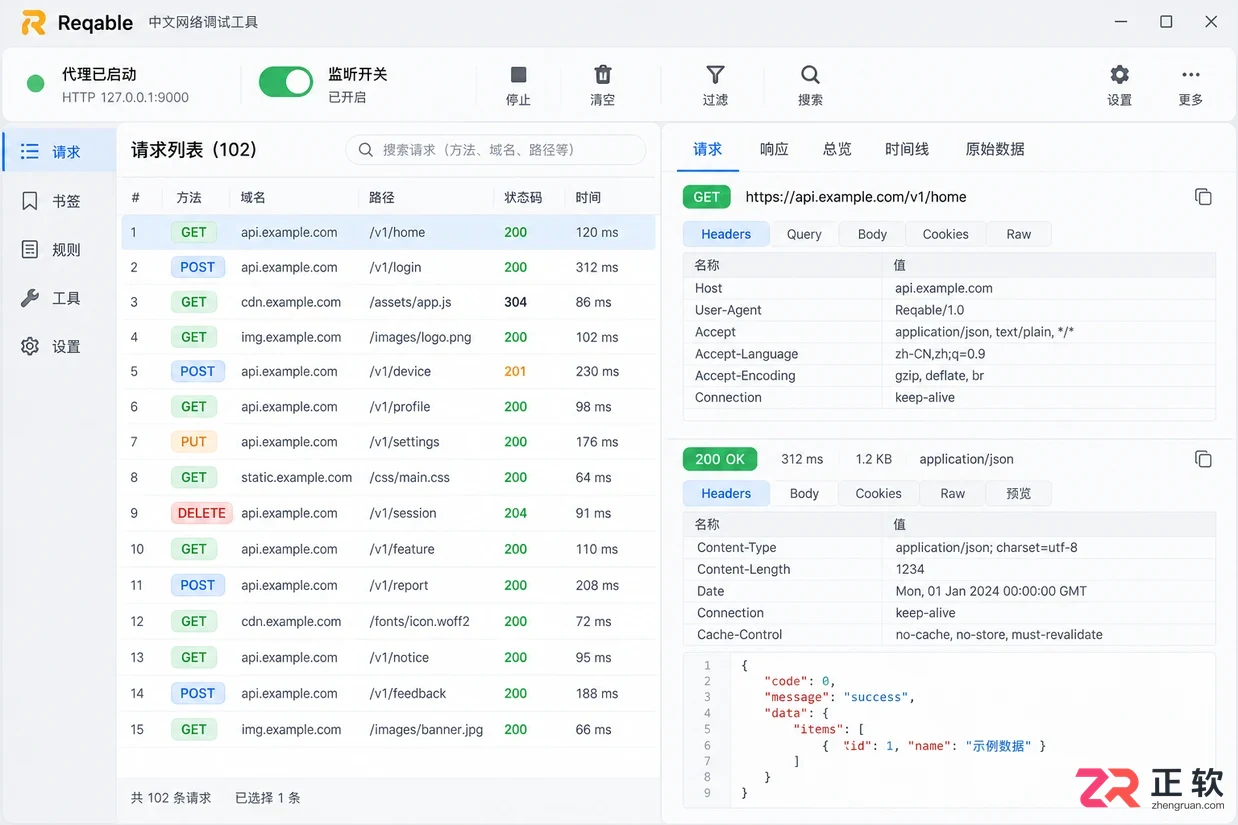Sort by the 时间 column header

tap(588, 197)
